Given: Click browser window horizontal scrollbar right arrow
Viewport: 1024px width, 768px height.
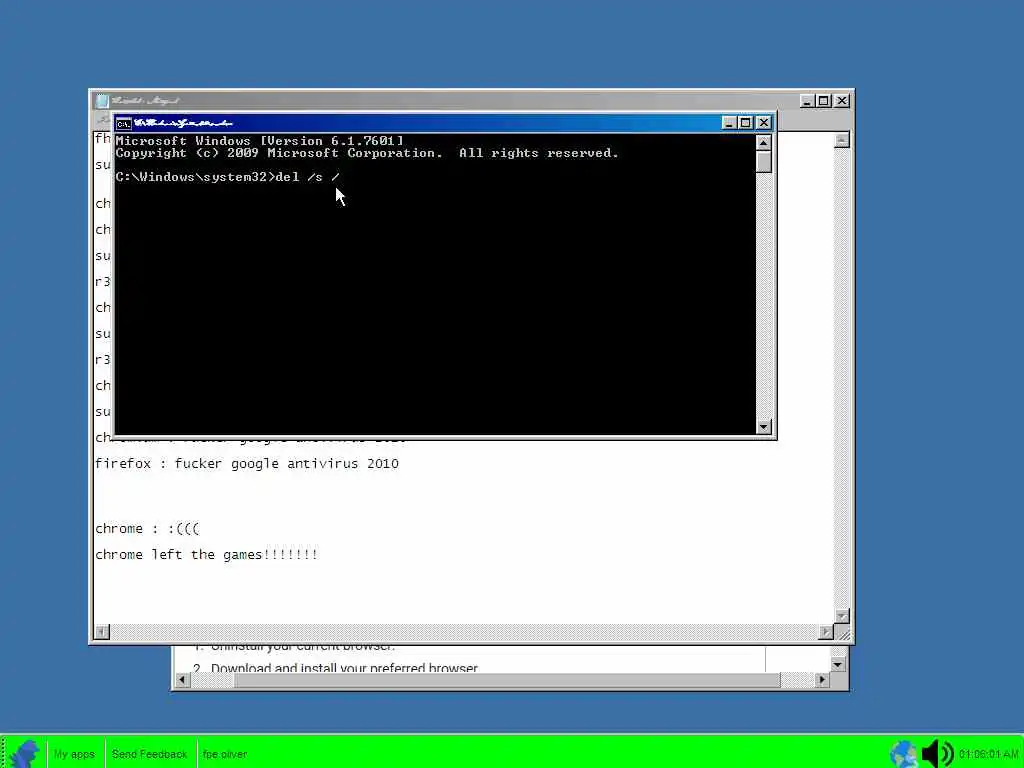Looking at the screenshot, I should coord(822,680).
